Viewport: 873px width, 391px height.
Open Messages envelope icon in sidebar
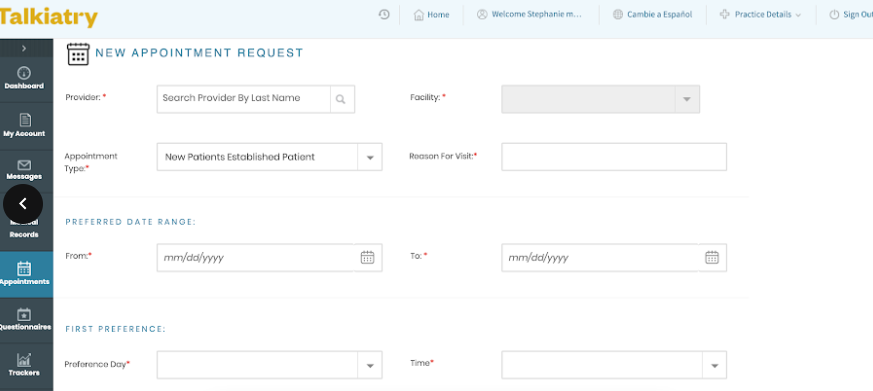(24, 165)
